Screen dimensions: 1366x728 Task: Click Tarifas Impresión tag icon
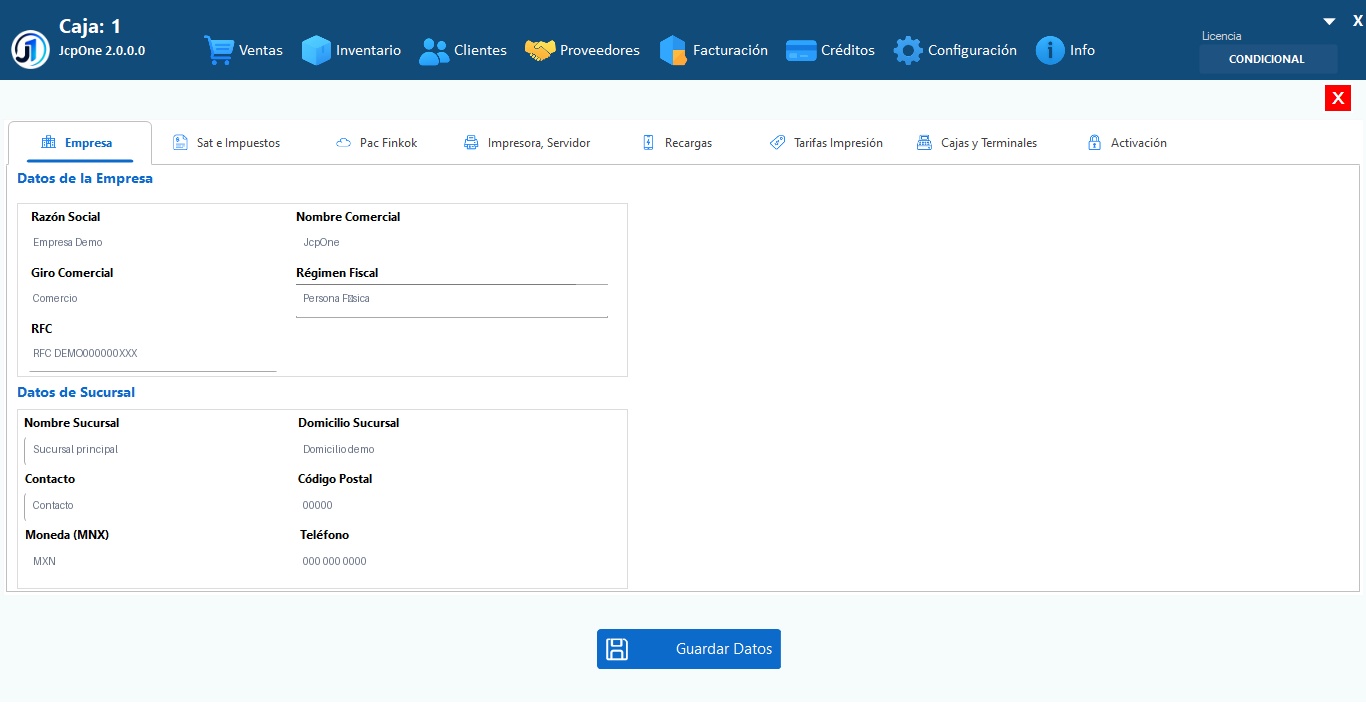tap(777, 142)
